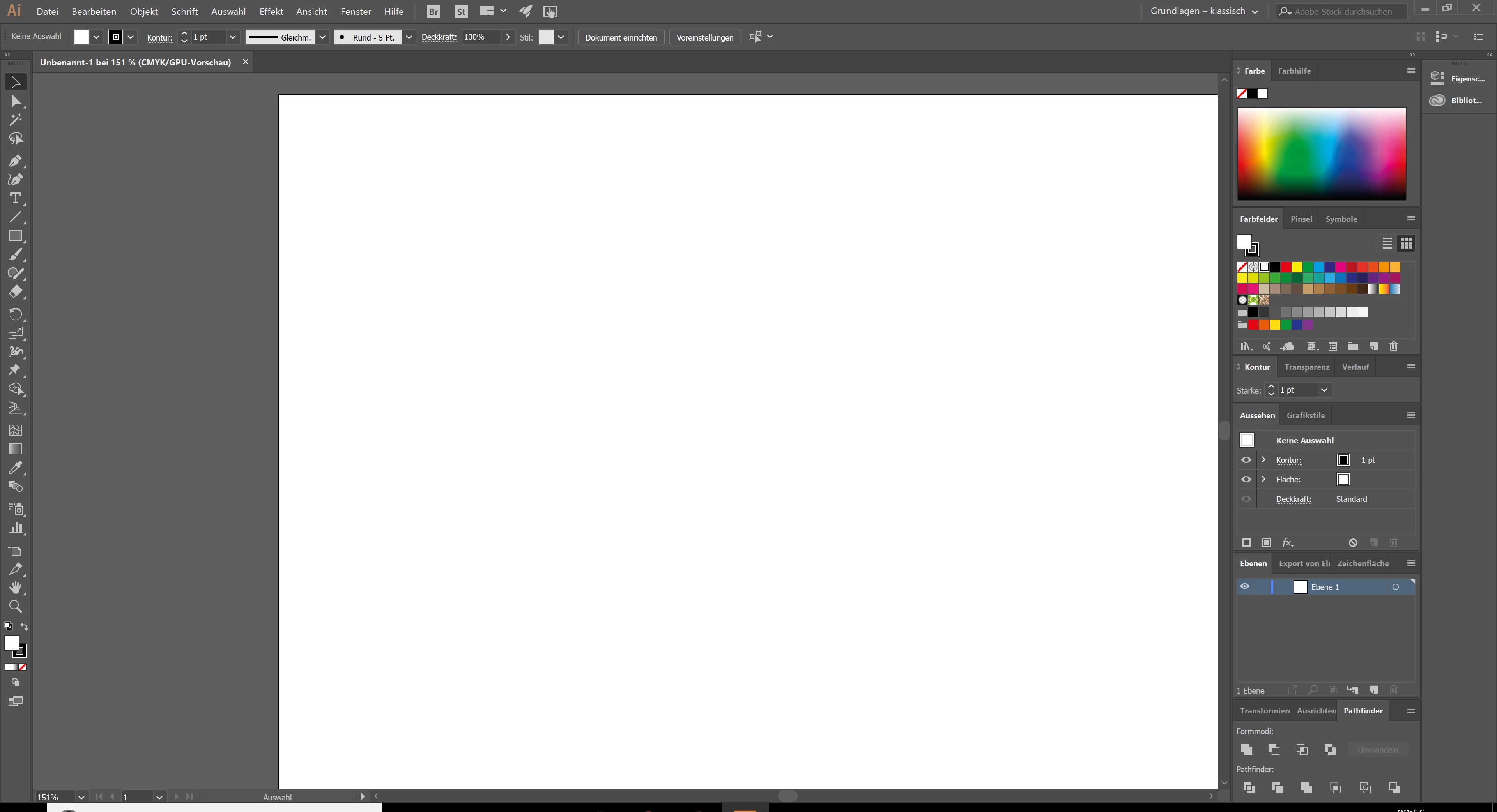Image resolution: width=1497 pixels, height=812 pixels.
Task: Open the Effekt menu
Action: 271,12
